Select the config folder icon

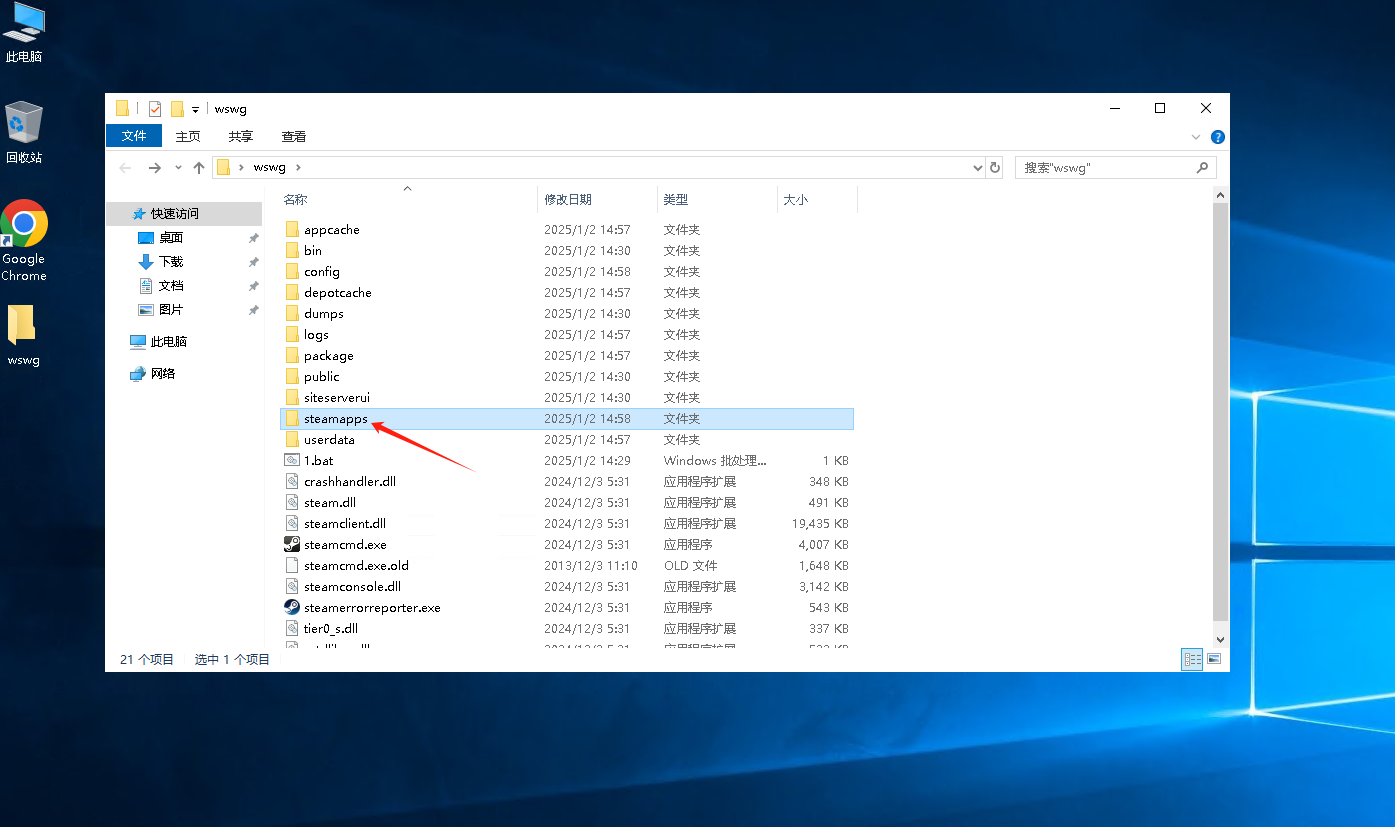tap(292, 272)
